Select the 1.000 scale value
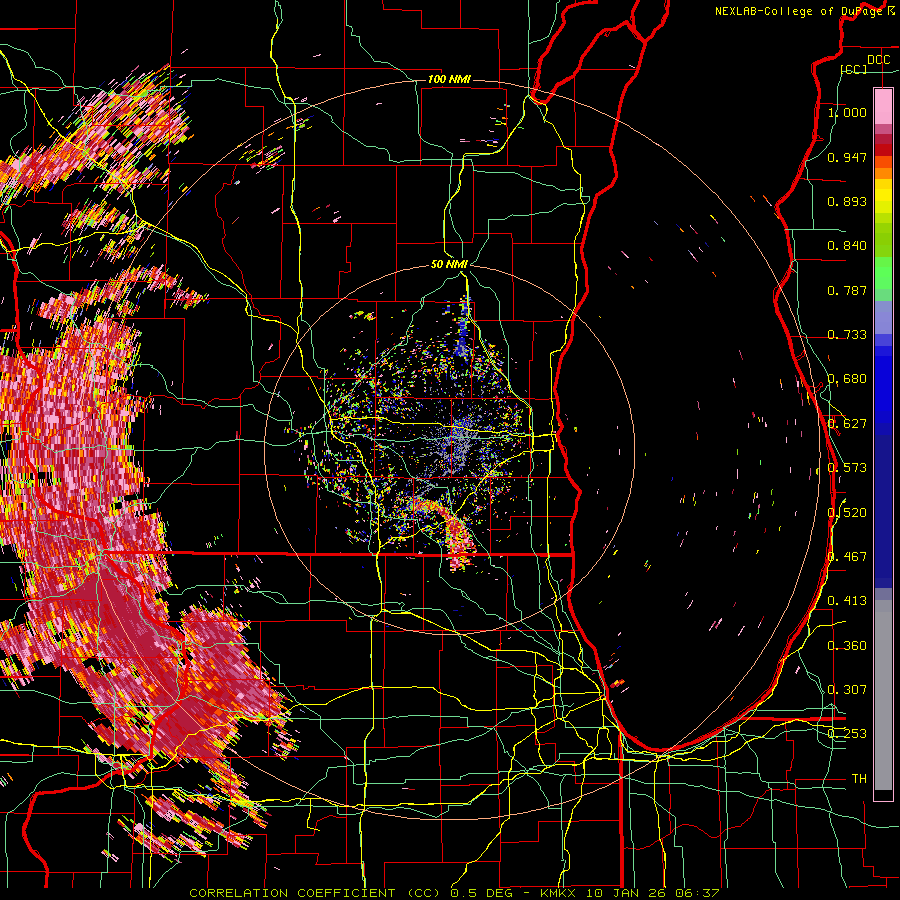 (847, 112)
